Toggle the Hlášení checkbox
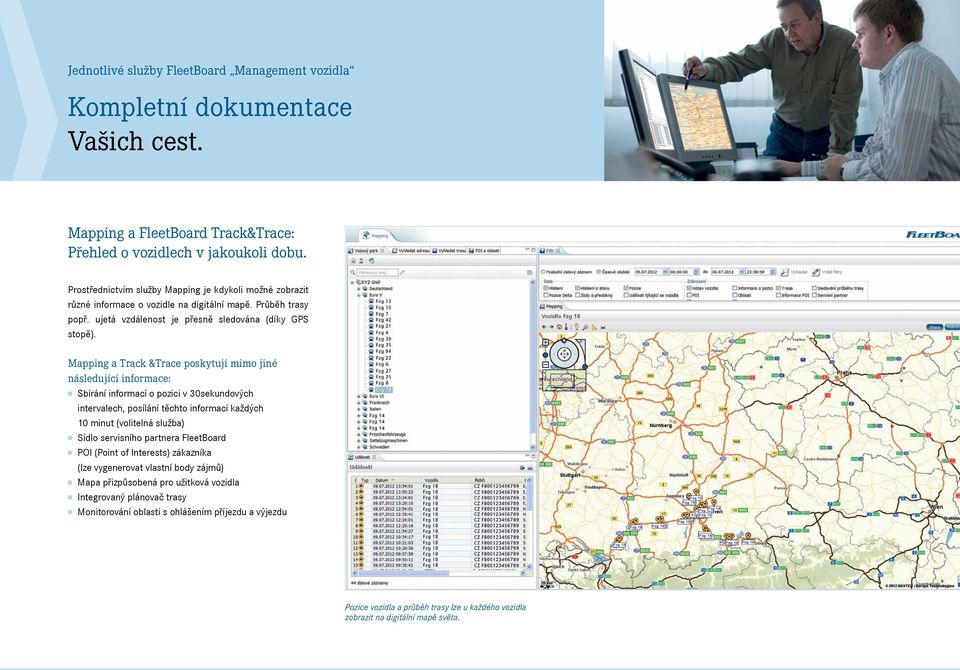The image size is (960, 670). pyautogui.click(x=546, y=288)
